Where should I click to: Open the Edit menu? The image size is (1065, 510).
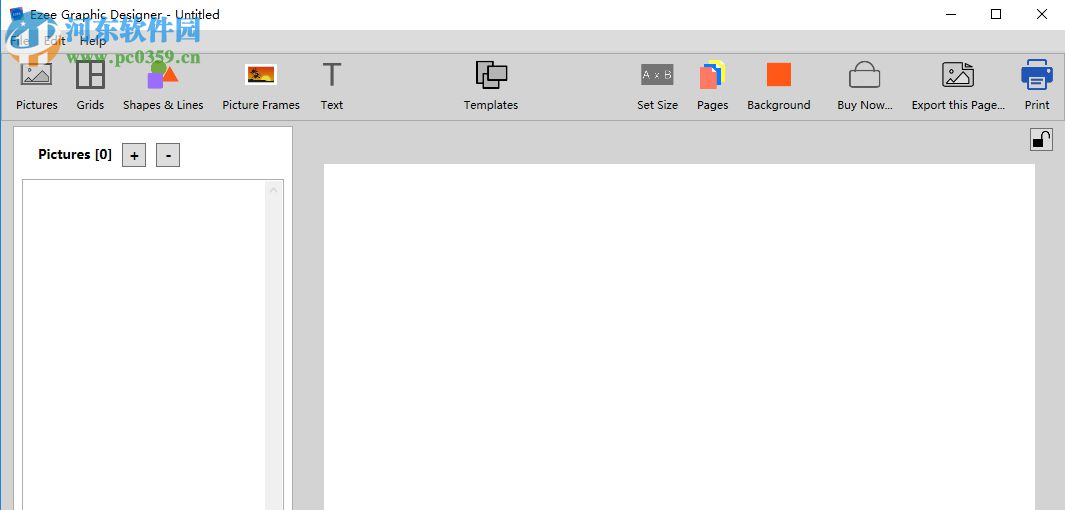[x=54, y=41]
